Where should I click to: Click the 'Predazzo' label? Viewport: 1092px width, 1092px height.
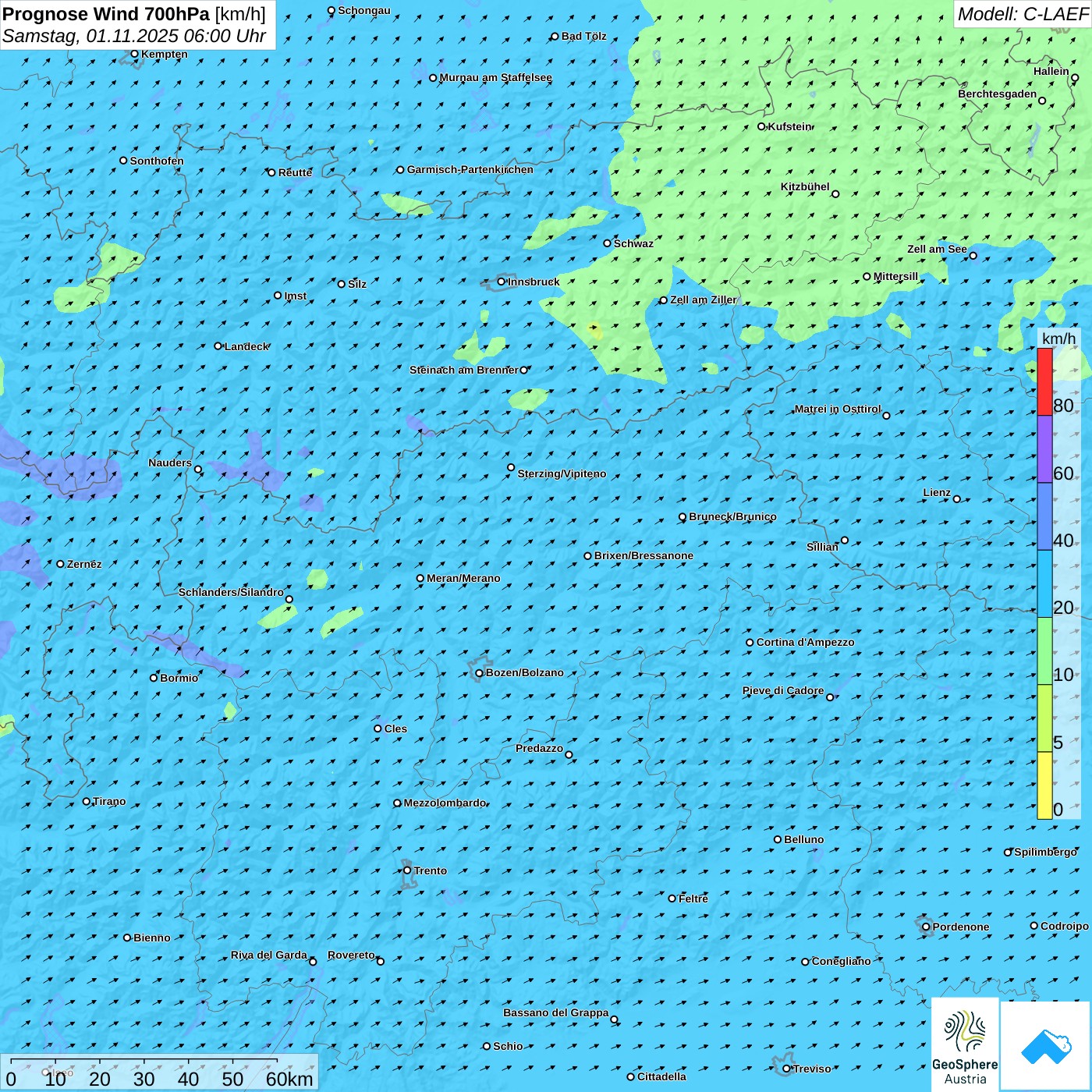pos(539,748)
